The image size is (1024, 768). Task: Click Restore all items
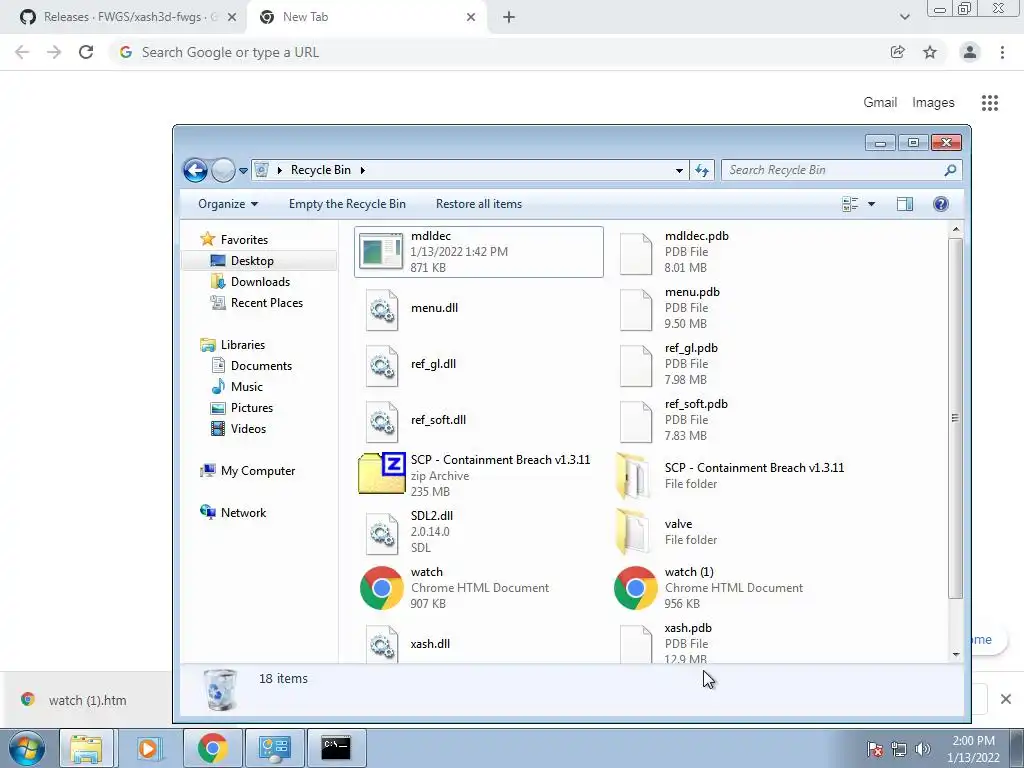(x=479, y=204)
